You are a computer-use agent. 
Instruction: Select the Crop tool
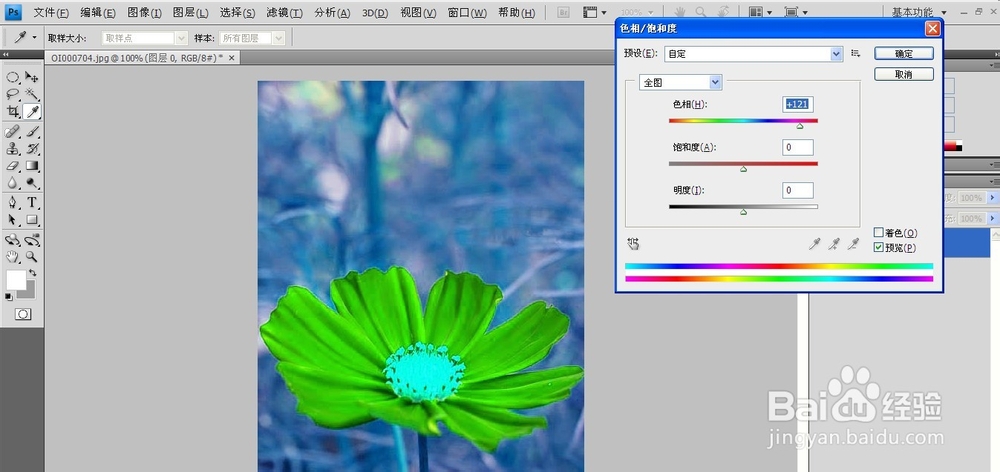pos(13,112)
